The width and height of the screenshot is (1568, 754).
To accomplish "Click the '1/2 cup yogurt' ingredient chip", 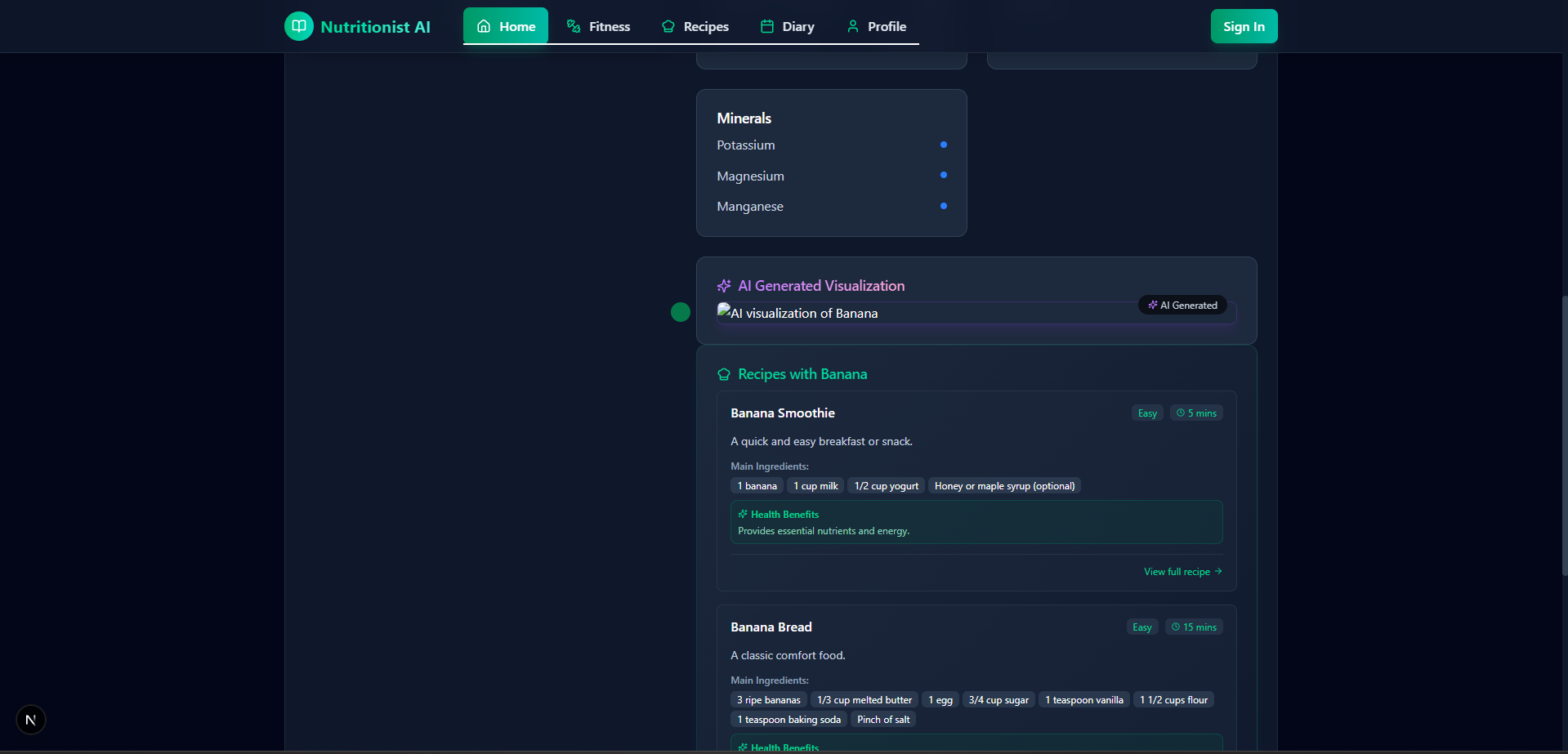I will [x=887, y=486].
